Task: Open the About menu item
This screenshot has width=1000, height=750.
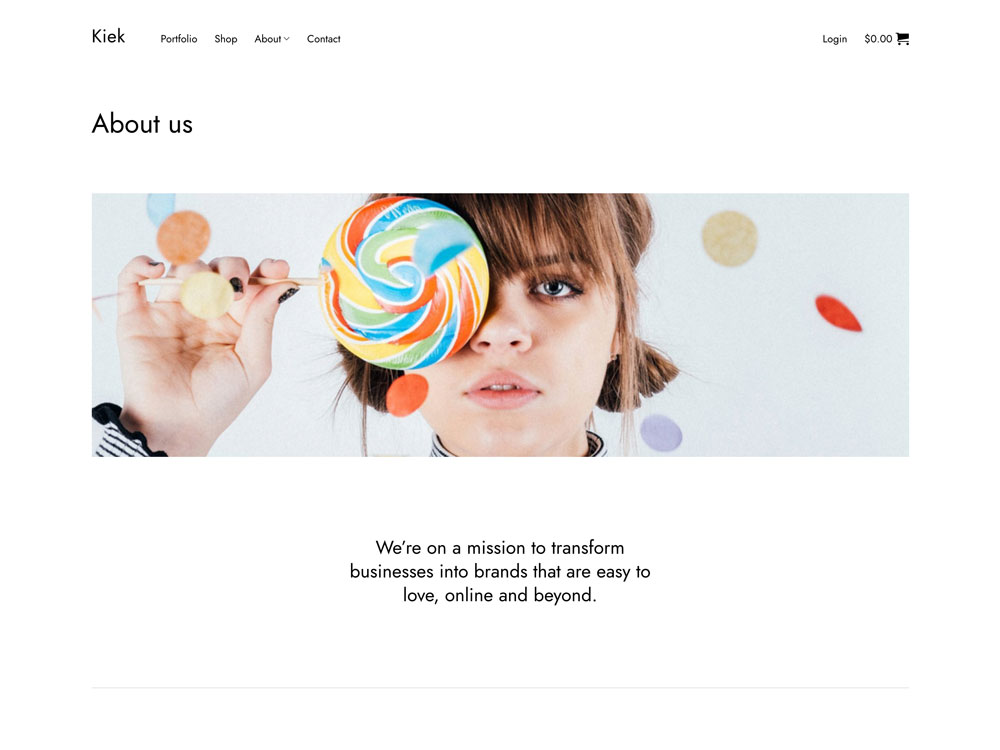Action: pyautogui.click(x=268, y=39)
